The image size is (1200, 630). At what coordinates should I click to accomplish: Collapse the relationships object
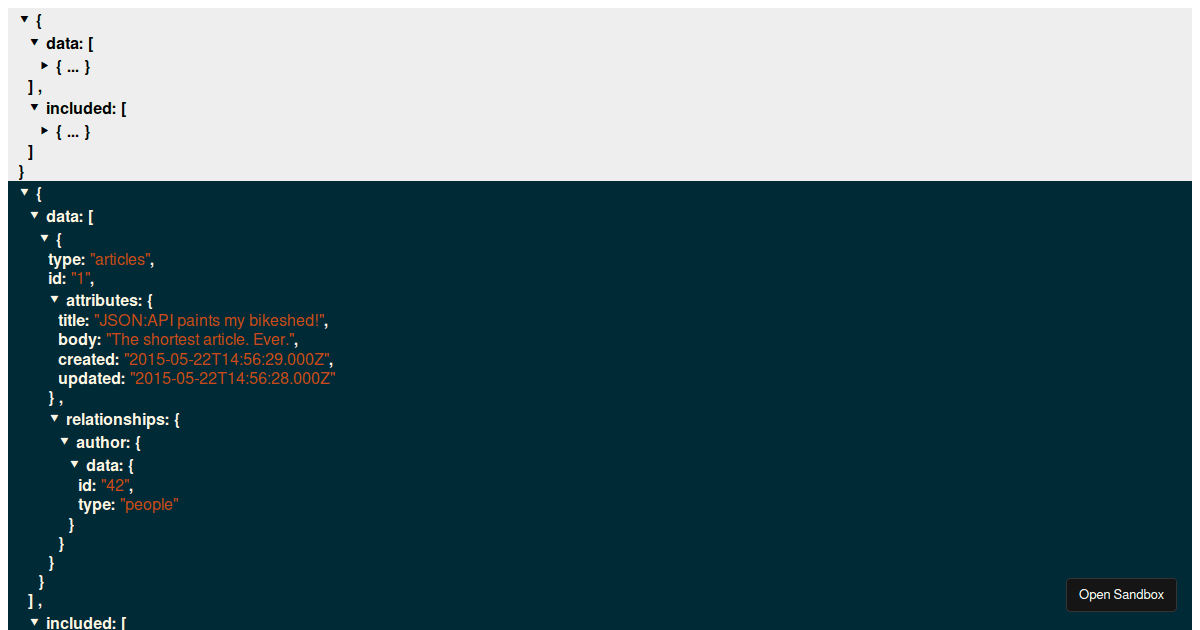pyautogui.click(x=54, y=419)
